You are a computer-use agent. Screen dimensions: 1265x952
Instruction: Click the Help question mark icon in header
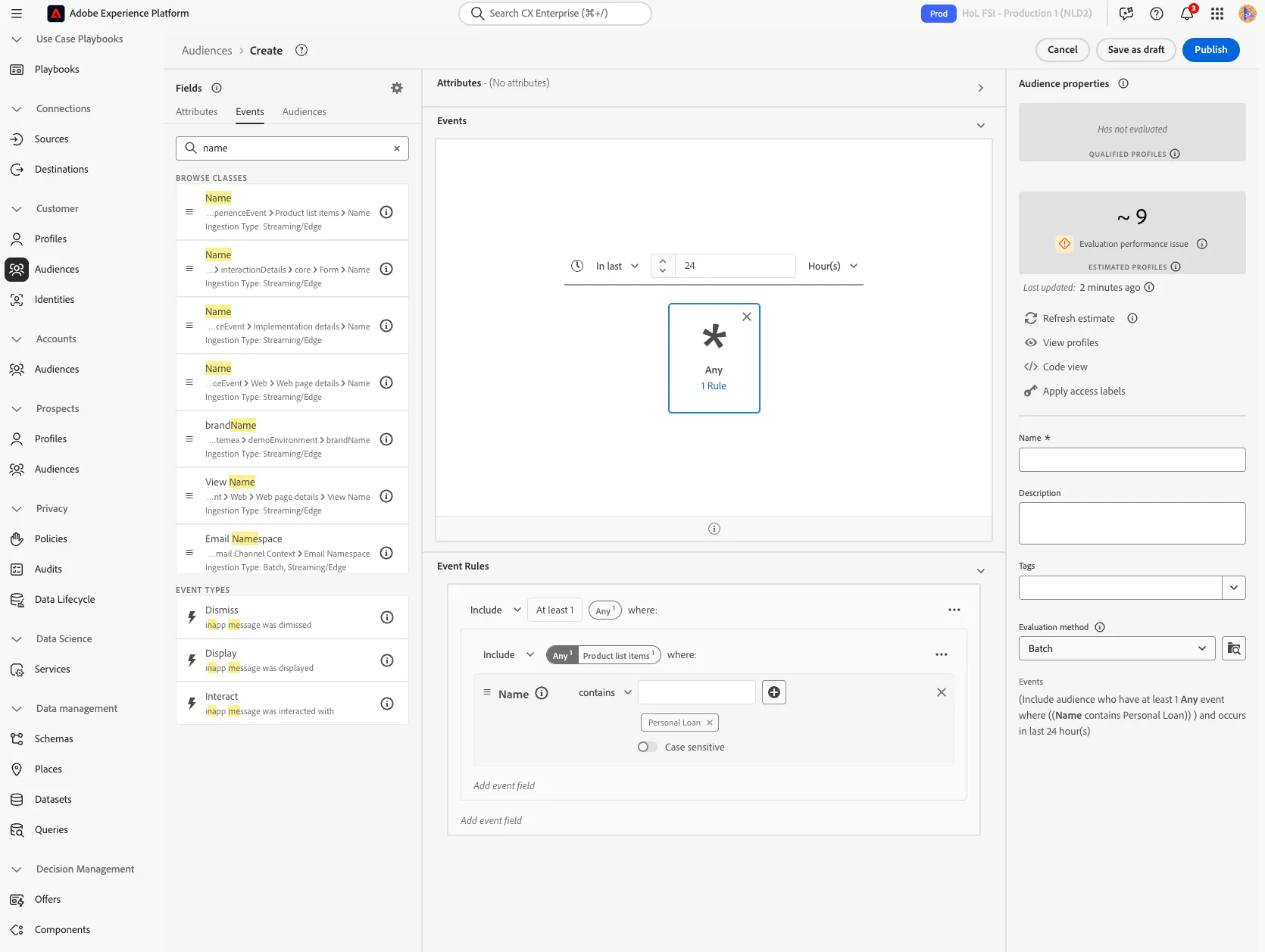[1157, 14]
